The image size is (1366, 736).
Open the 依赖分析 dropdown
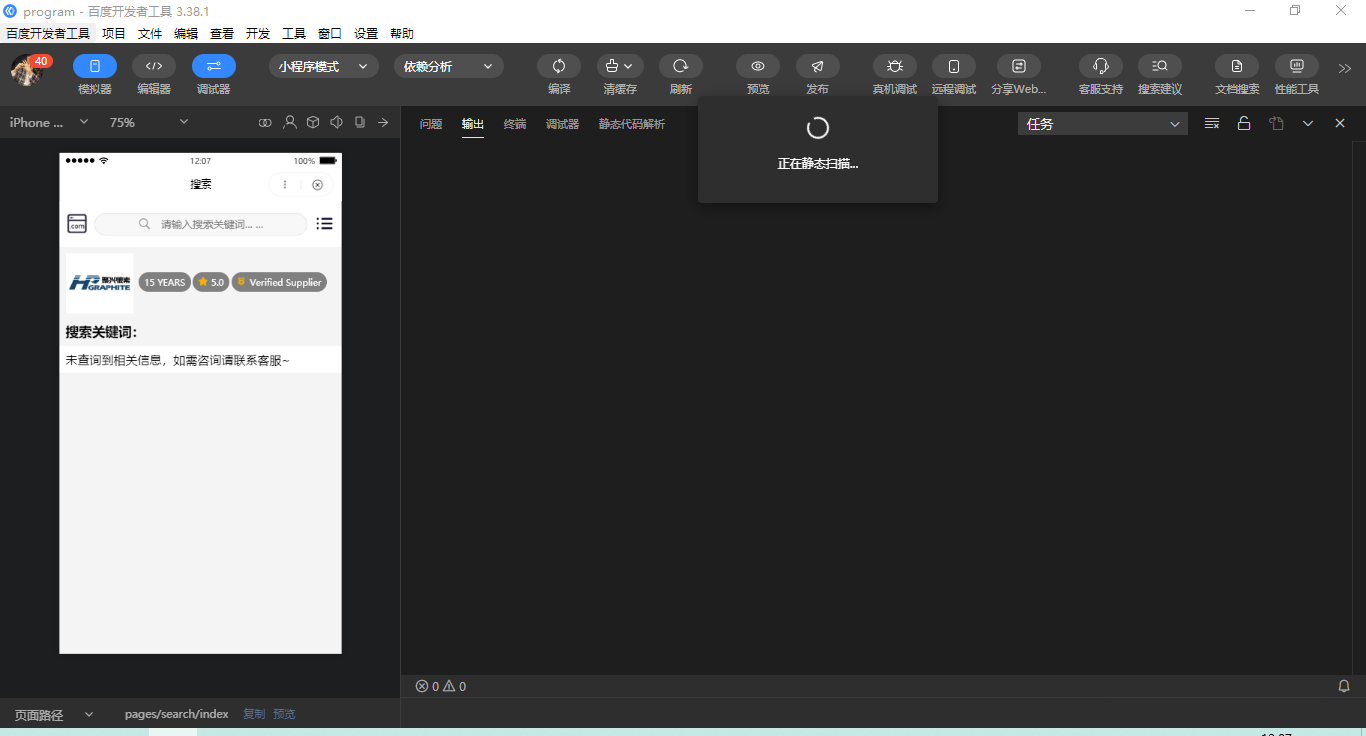point(449,66)
